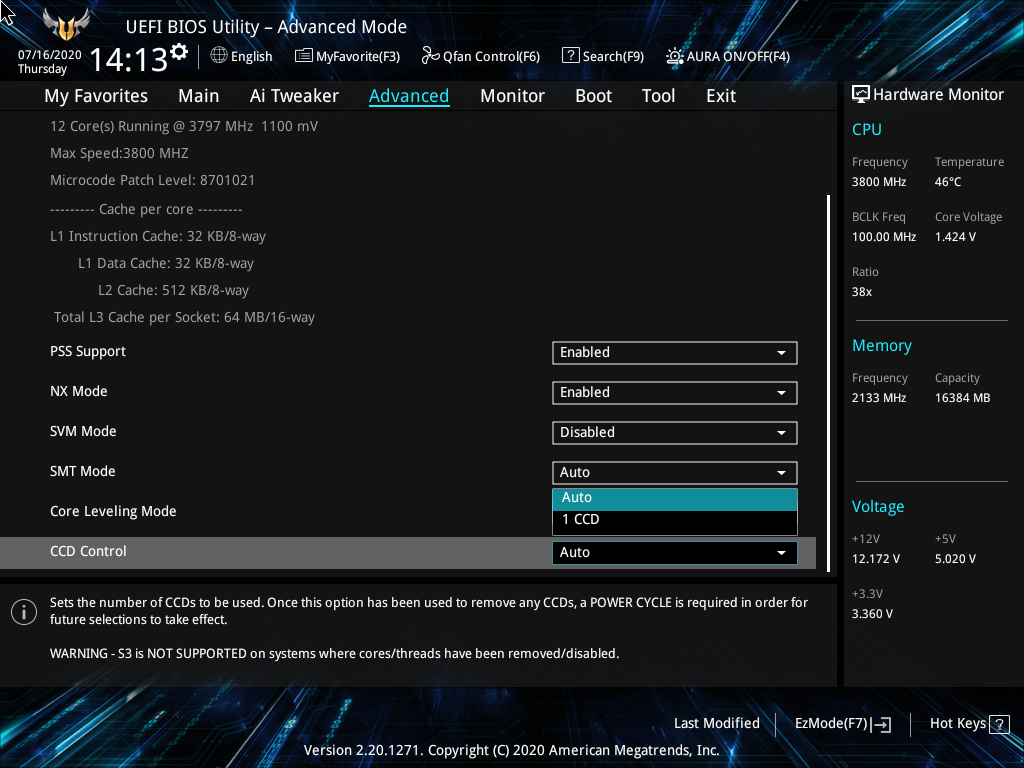The width and height of the screenshot is (1024, 768).
Task: Click the AURA light bulb icon
Action: coord(675,56)
